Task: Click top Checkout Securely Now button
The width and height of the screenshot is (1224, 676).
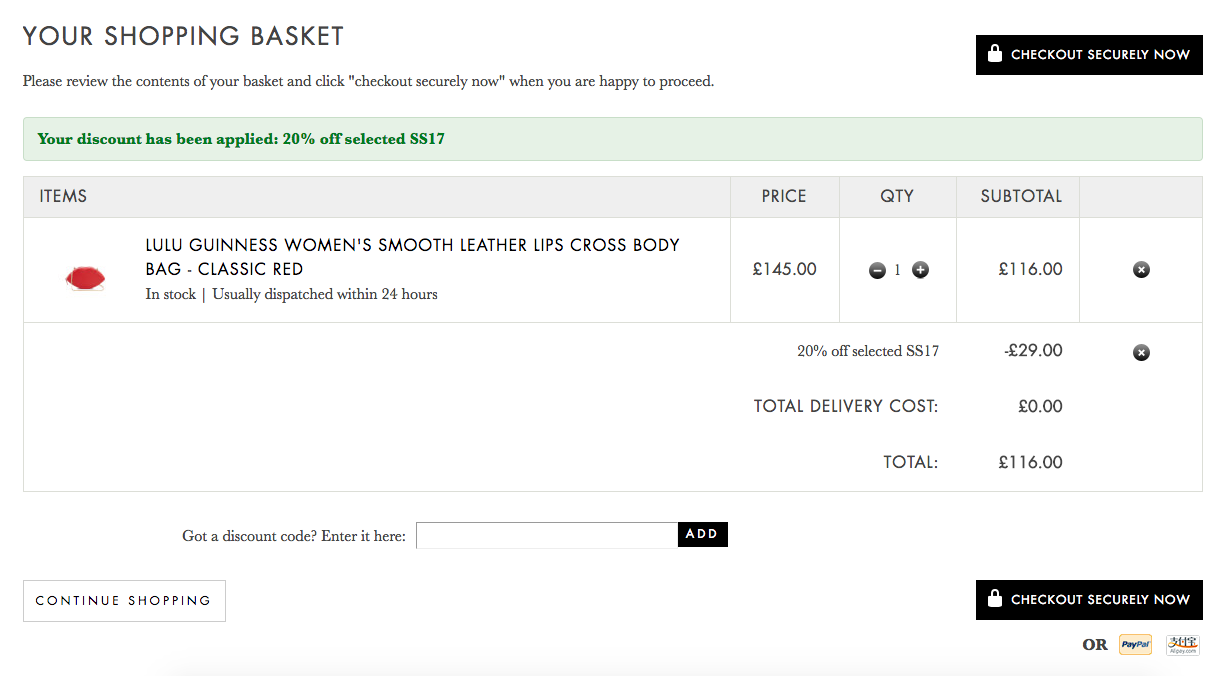Action: pos(1089,55)
